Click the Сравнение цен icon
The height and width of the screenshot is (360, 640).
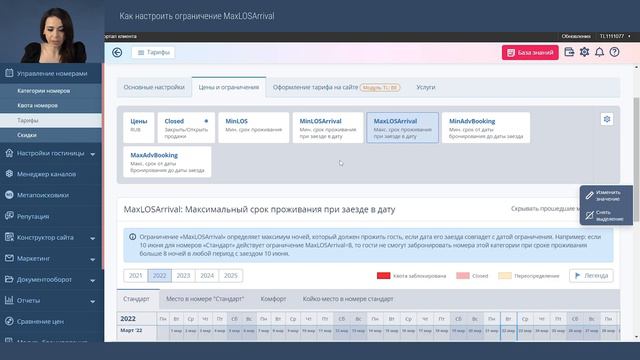coord(9,321)
